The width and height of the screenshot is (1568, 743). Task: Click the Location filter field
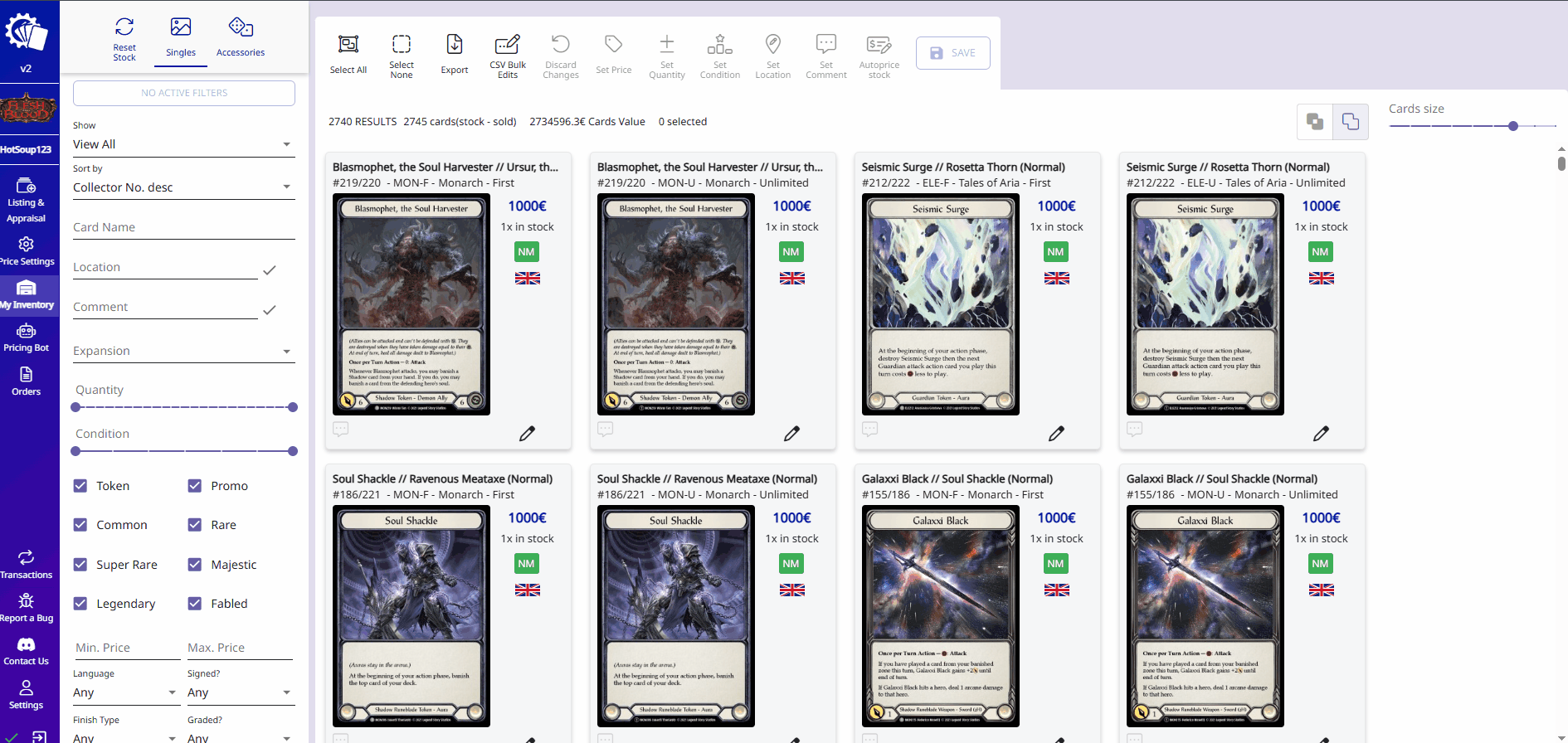pos(165,267)
